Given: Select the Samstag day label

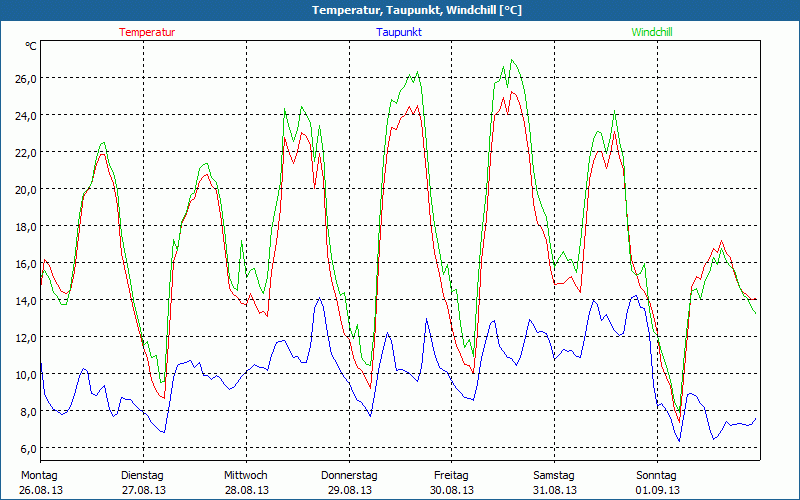Looking at the screenshot, I should [554, 475].
